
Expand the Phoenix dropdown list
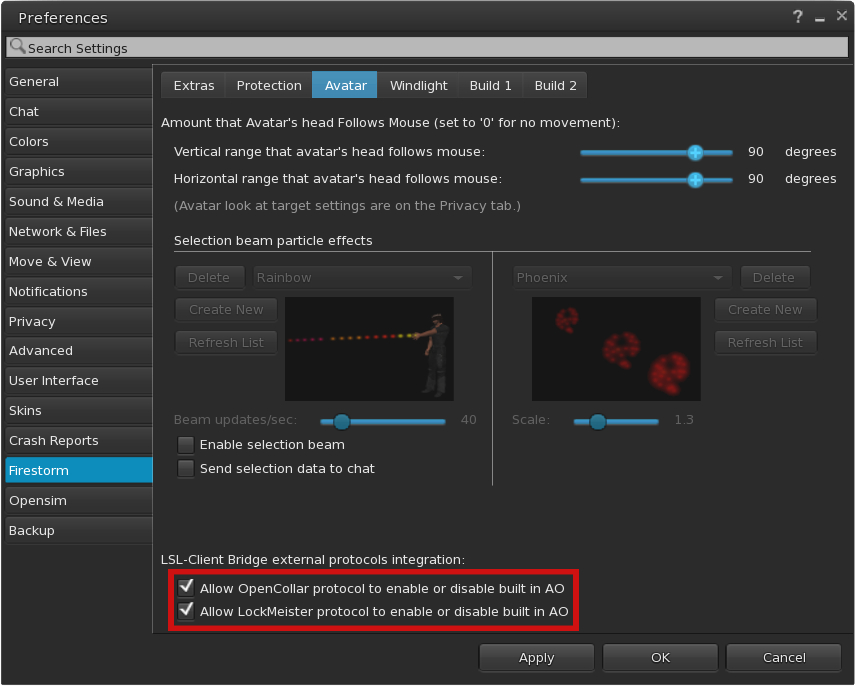[621, 278]
